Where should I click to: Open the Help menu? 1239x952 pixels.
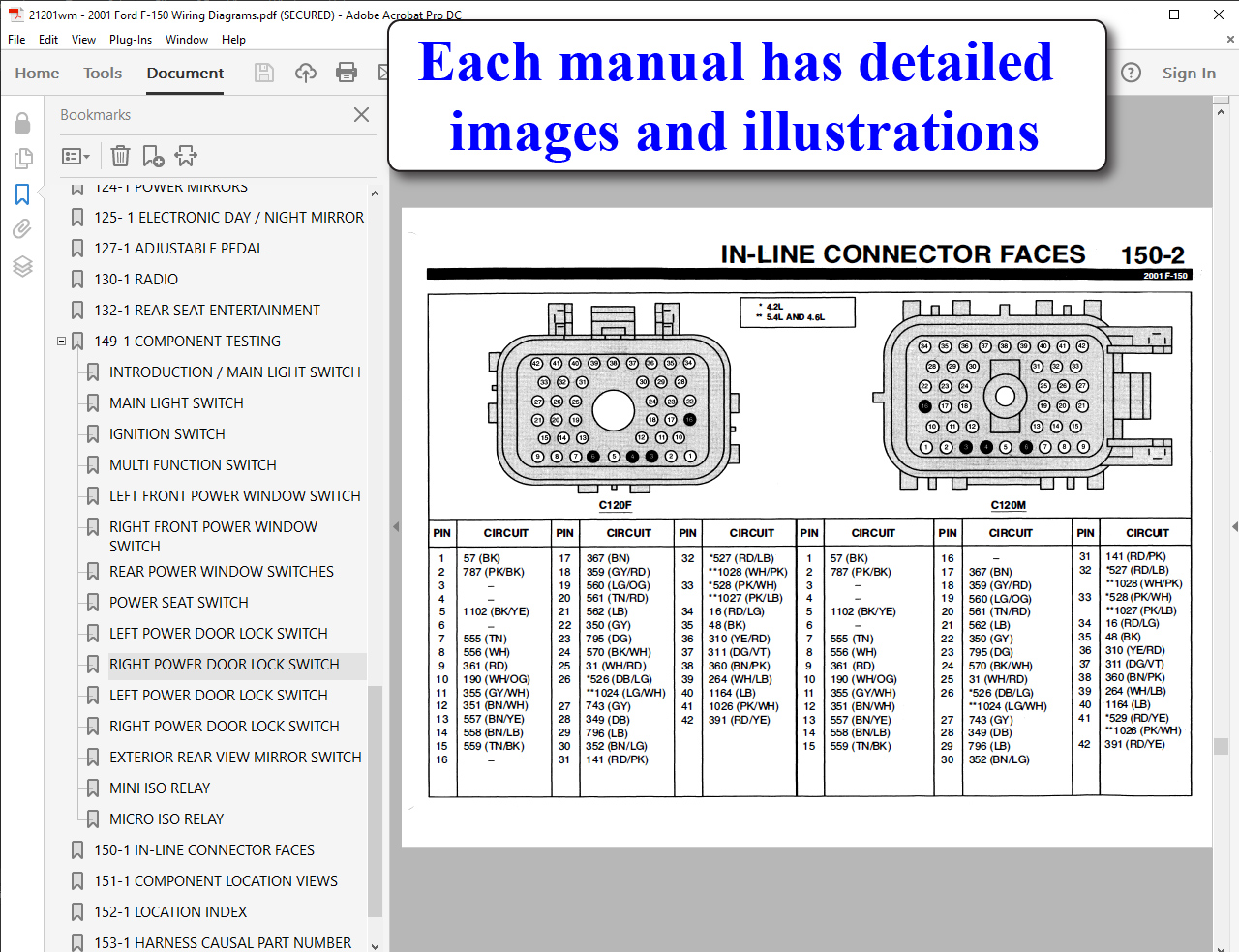233,40
